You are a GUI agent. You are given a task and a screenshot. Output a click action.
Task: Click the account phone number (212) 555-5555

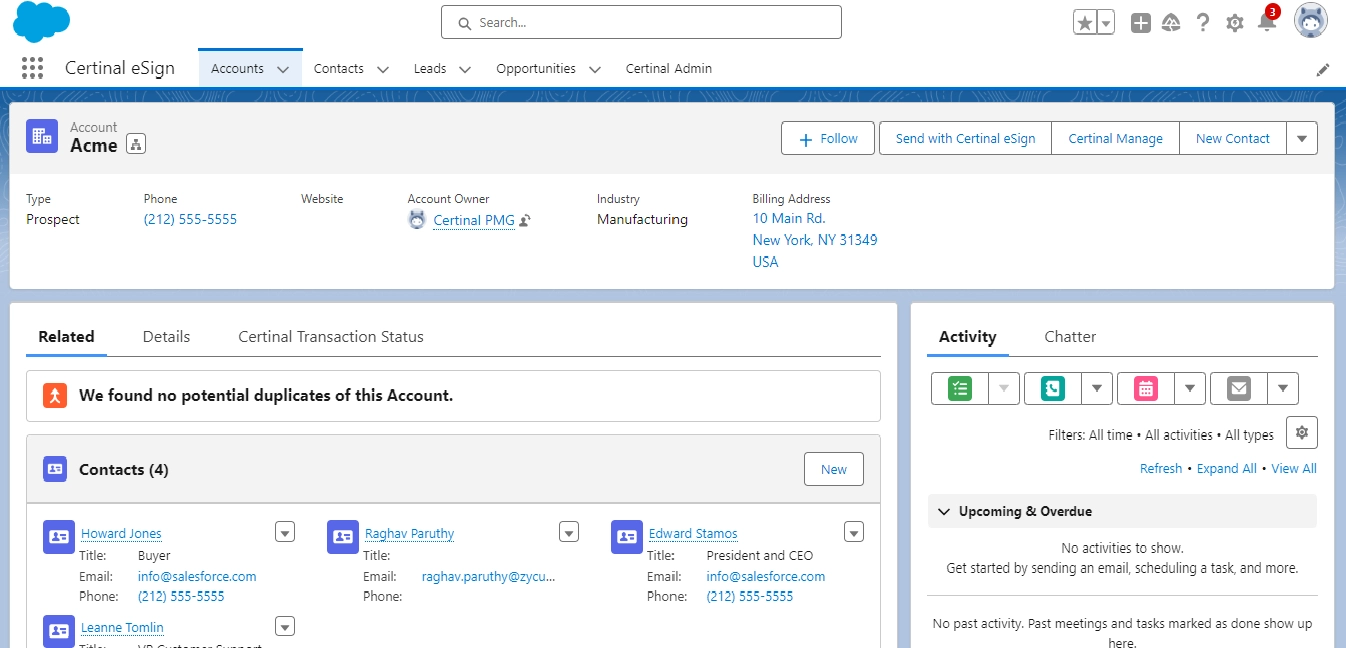tap(190, 219)
